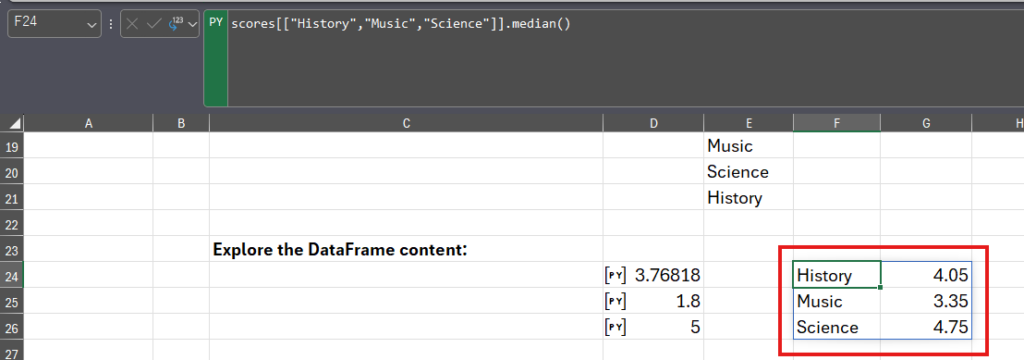Select row 23 header
Screen dimensions: 1024x360
(12, 250)
